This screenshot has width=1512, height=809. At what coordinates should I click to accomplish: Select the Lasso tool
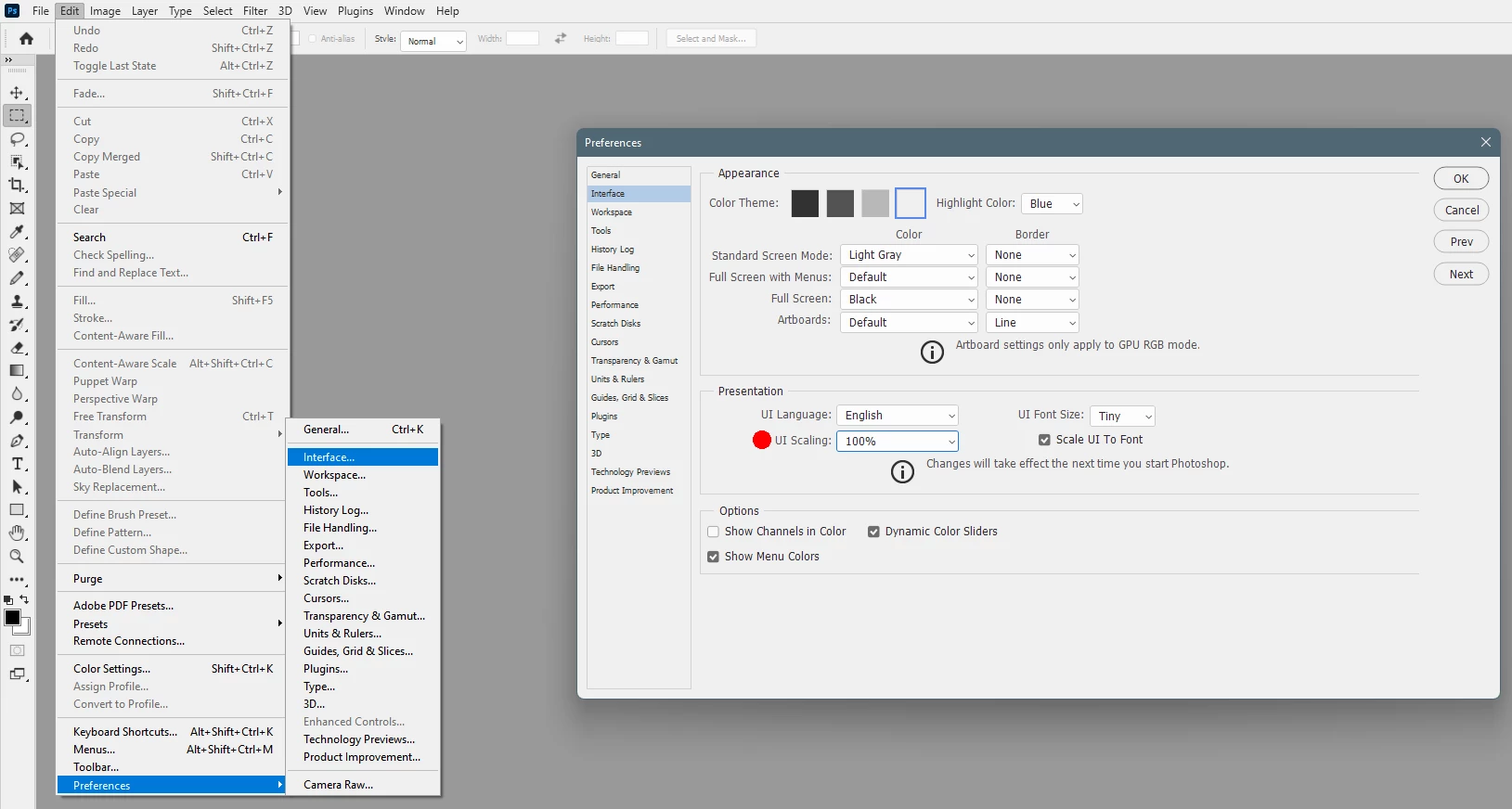click(x=17, y=139)
